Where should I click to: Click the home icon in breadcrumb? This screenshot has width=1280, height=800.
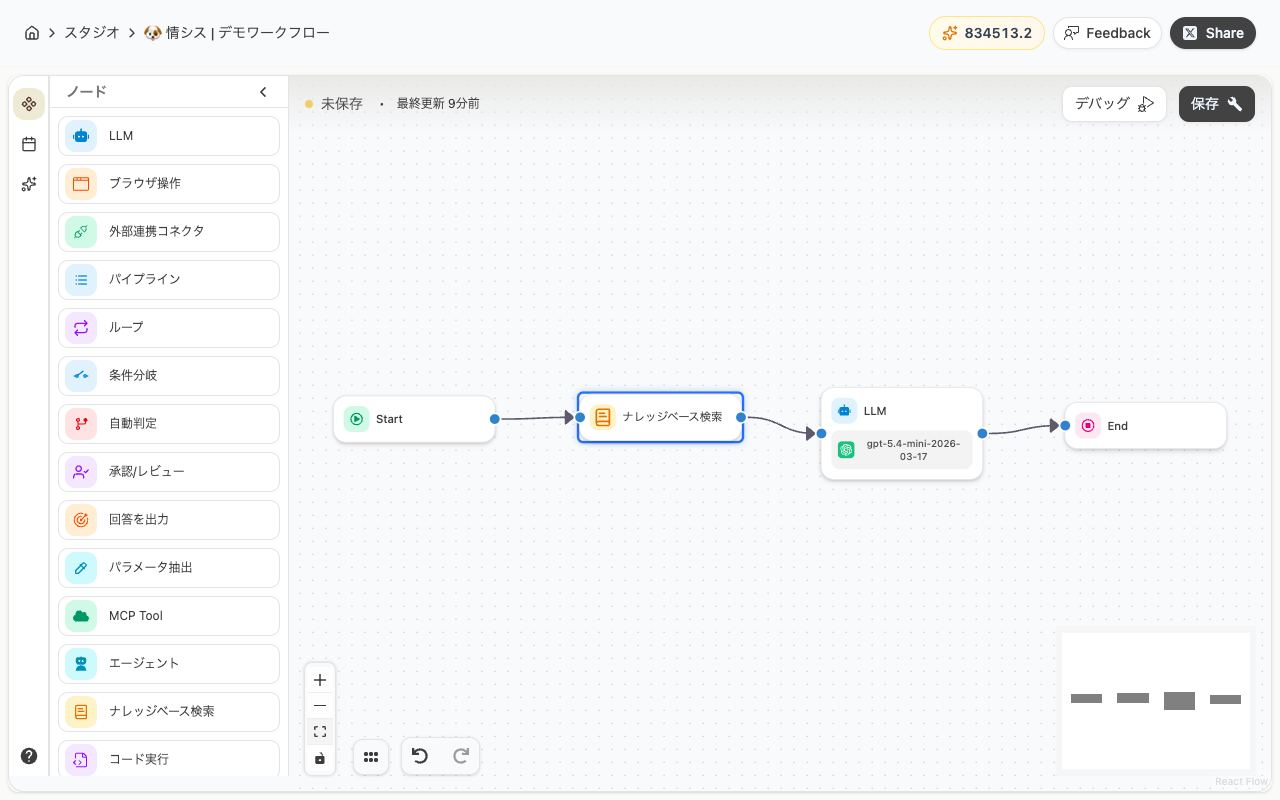32,33
